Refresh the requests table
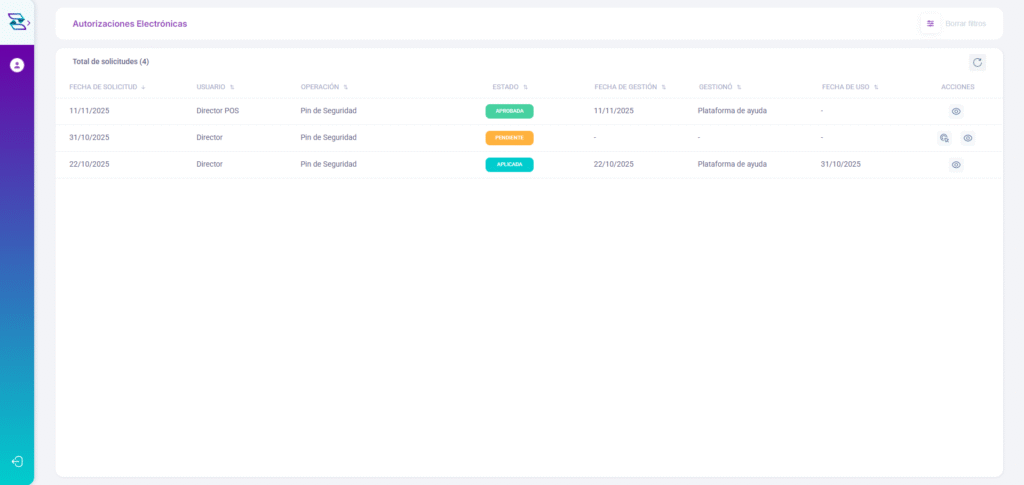 pos(977,62)
